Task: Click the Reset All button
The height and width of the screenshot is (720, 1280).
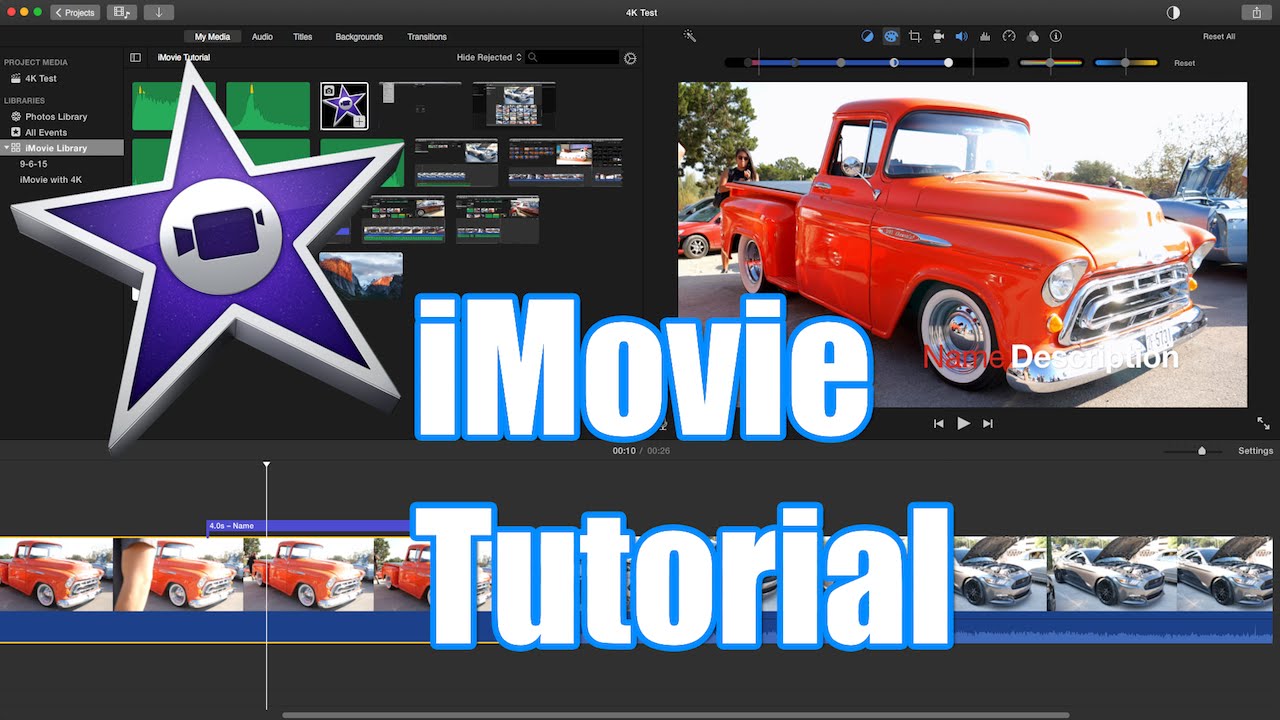Action: click(x=1219, y=37)
